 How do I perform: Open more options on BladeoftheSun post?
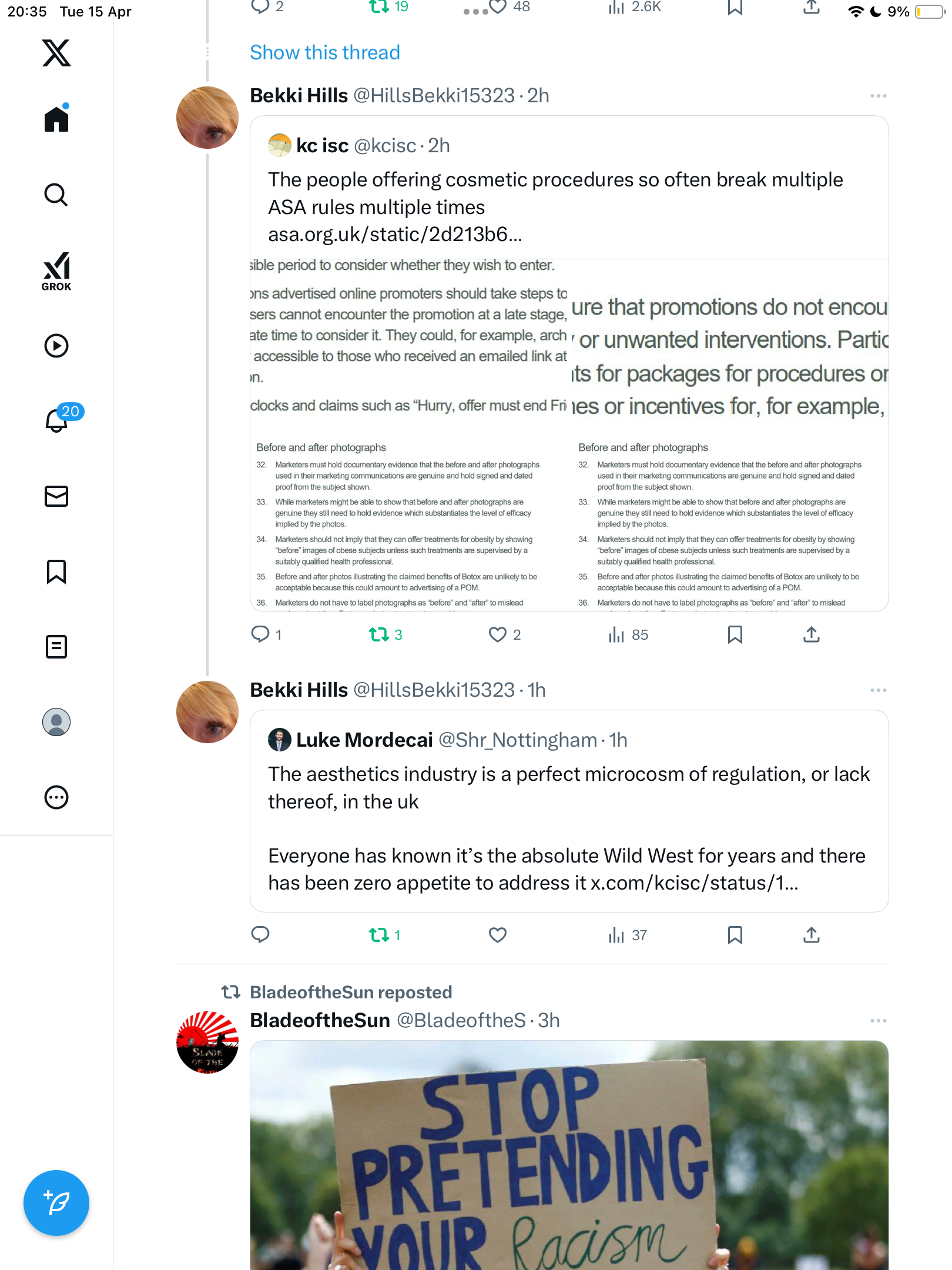[x=879, y=1021]
